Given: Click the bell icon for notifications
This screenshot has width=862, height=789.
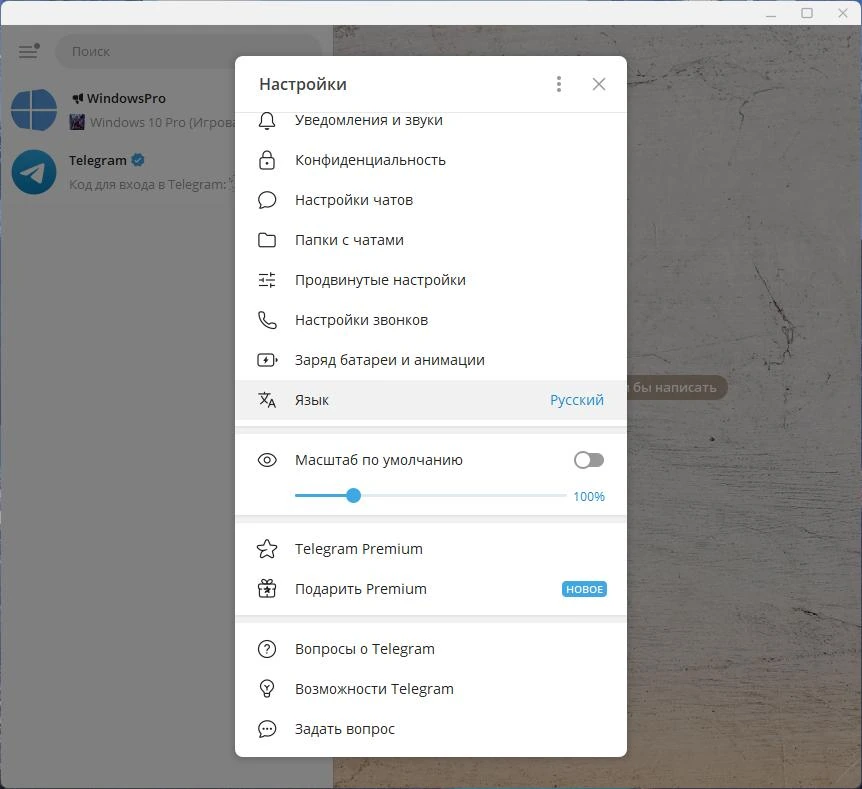Looking at the screenshot, I should coord(267,120).
